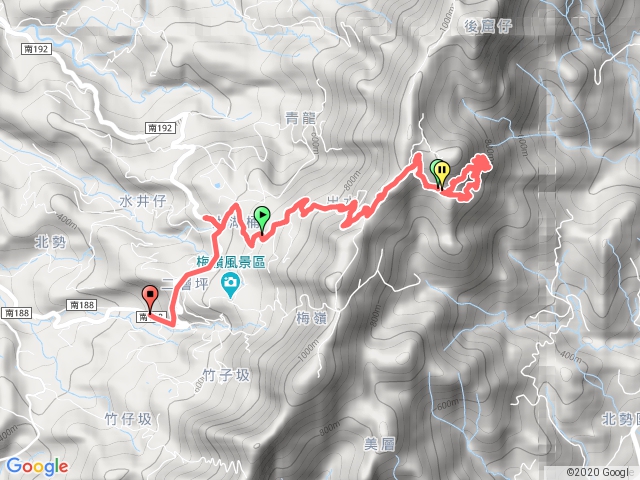Click the Google logo
This screenshot has width=640, height=480.
(37, 466)
